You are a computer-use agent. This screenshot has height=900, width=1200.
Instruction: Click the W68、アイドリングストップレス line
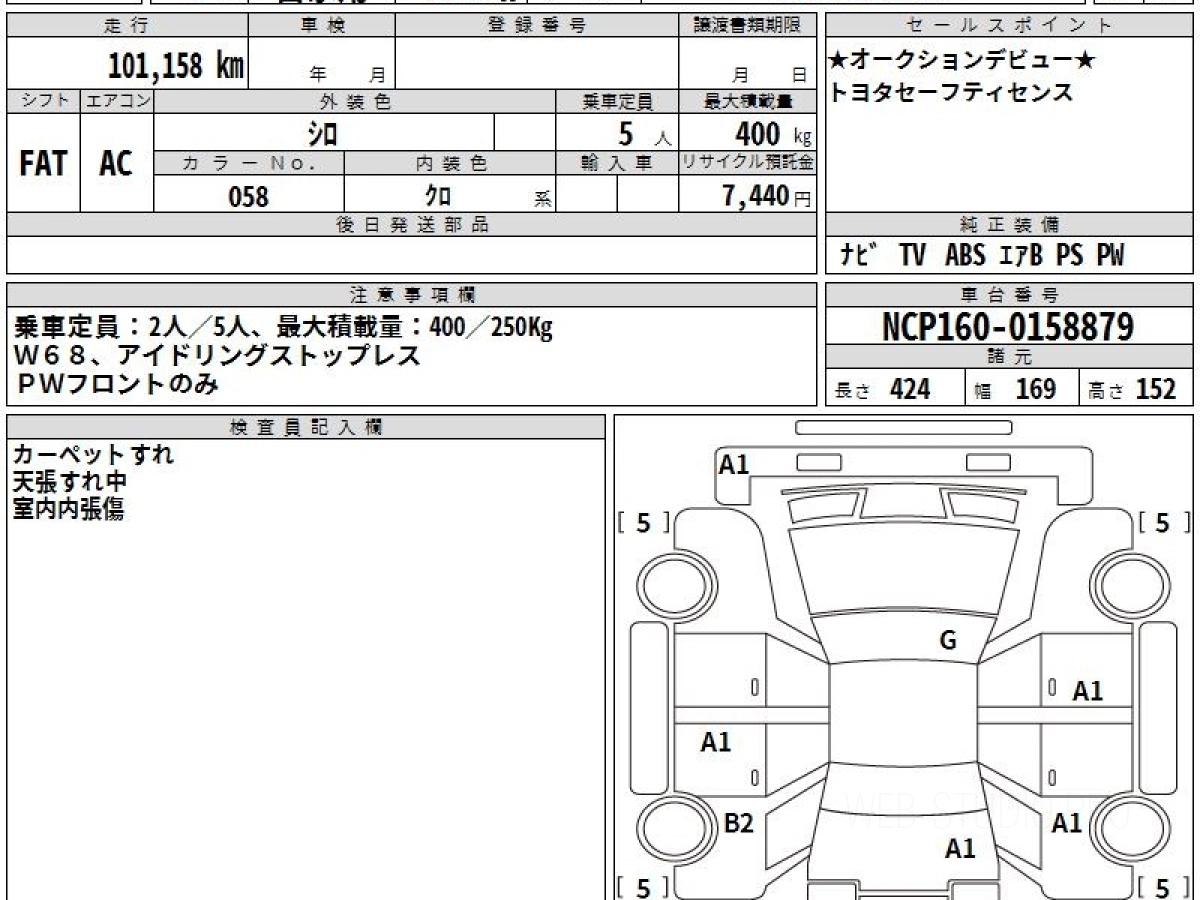click(x=218, y=354)
